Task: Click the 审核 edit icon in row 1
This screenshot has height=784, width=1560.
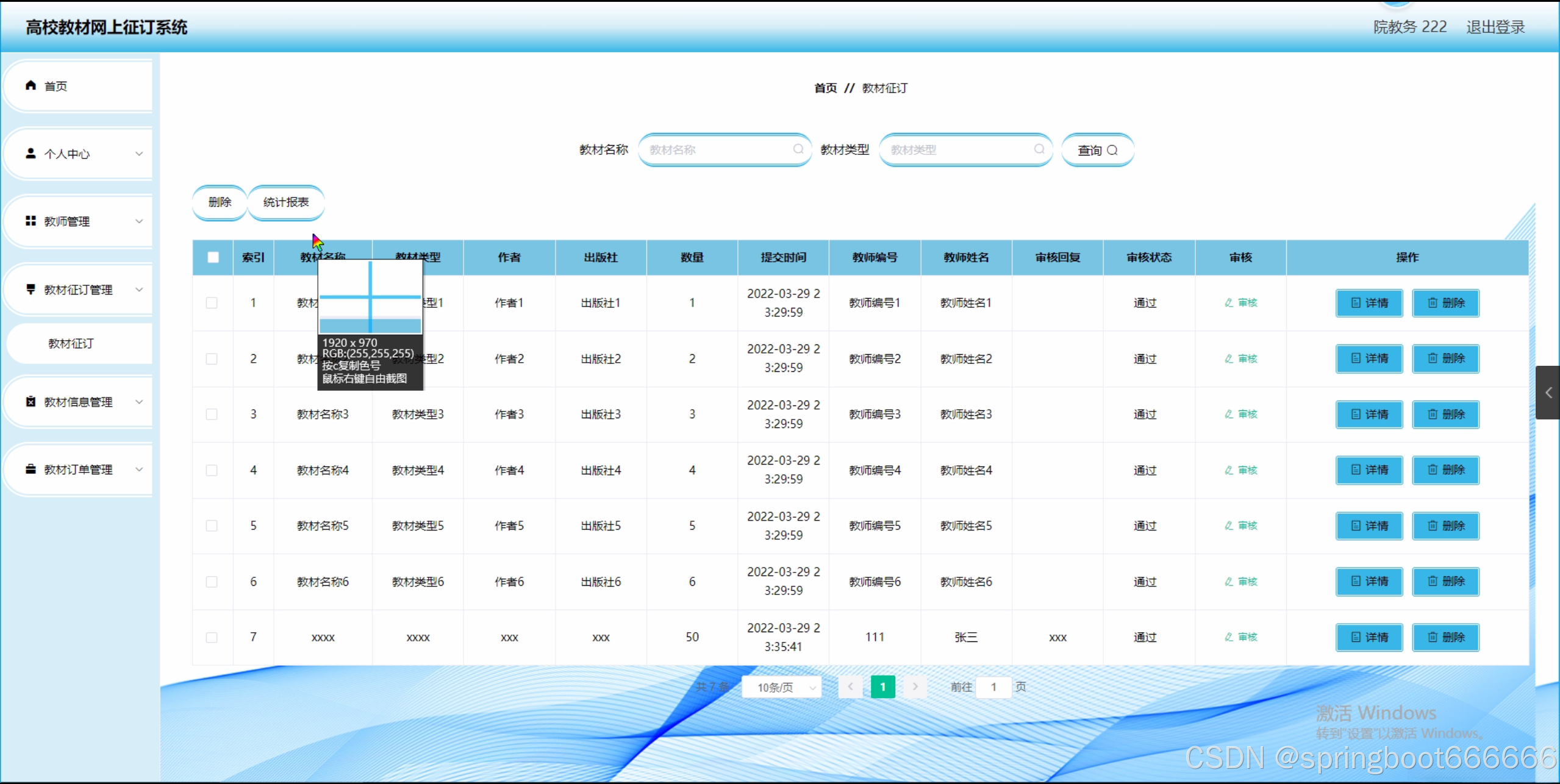Action: coord(1229,303)
